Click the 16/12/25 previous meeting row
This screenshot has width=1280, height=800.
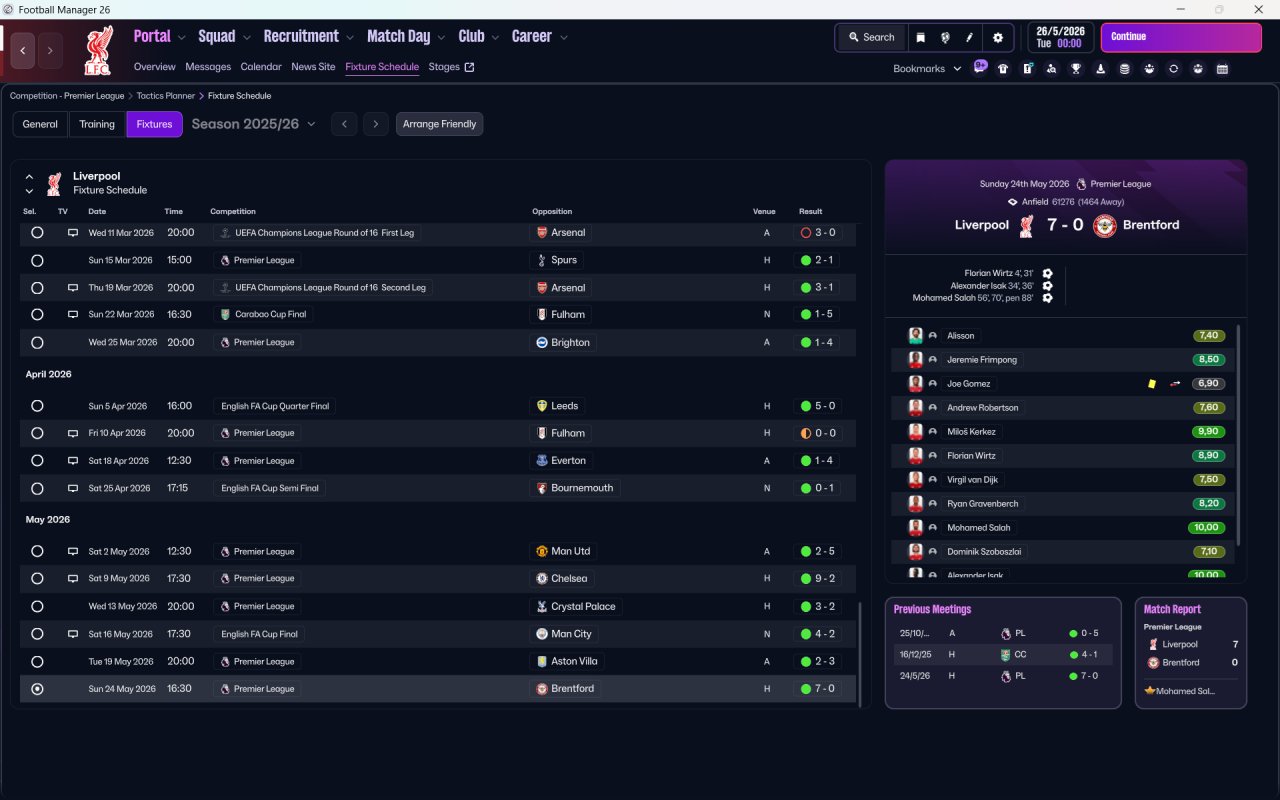point(1003,654)
